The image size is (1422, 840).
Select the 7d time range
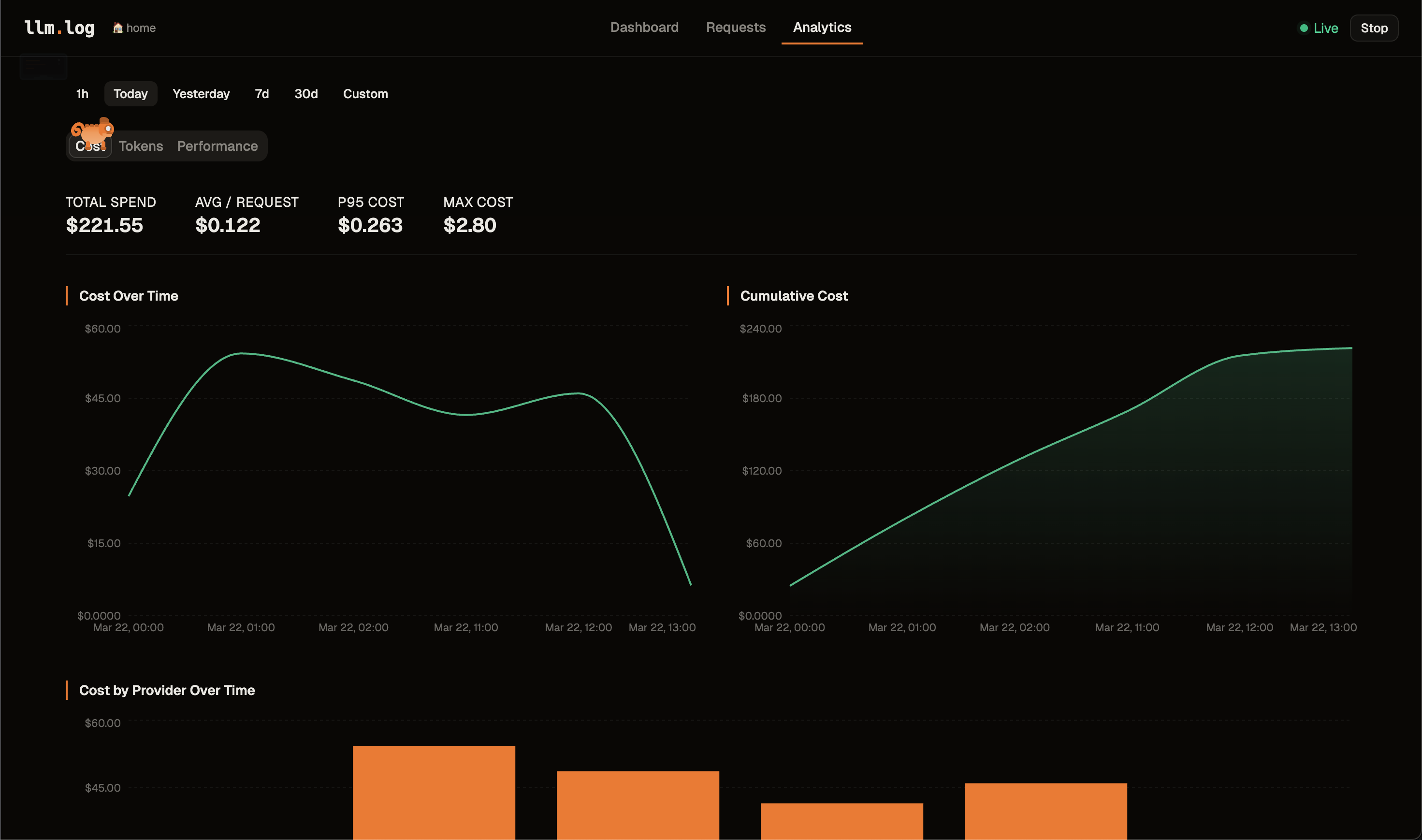click(x=261, y=93)
